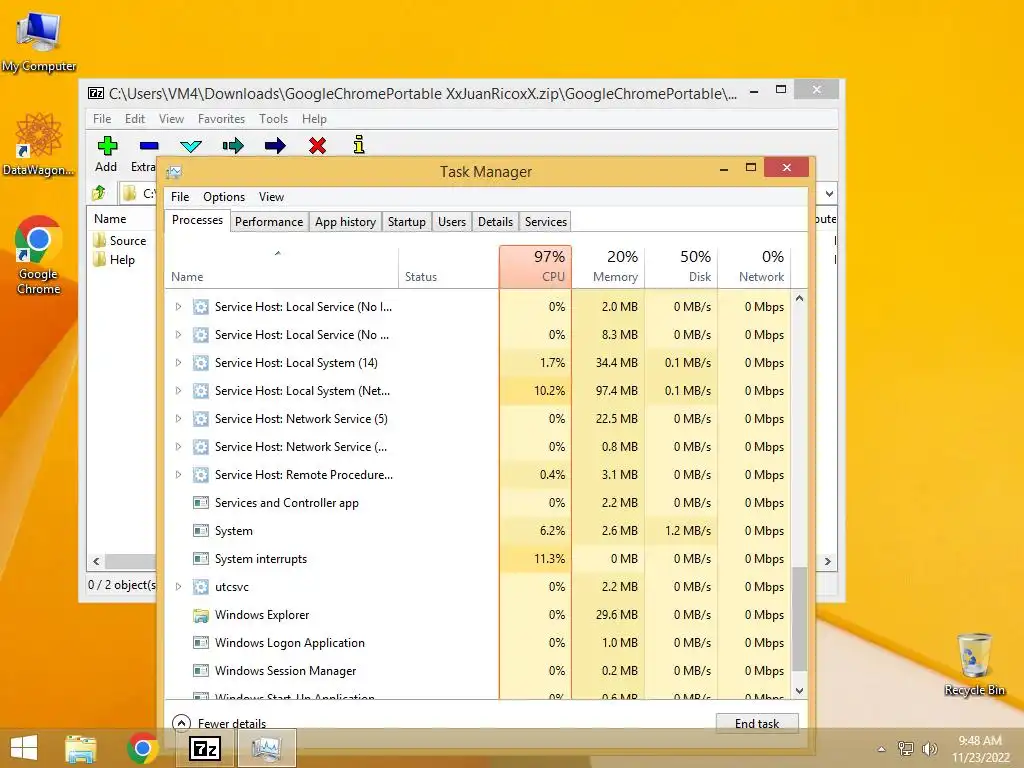Viewport: 1024px width, 768px height.
Task: Expand Service Host: Local Service (No l...
Action: (178, 307)
